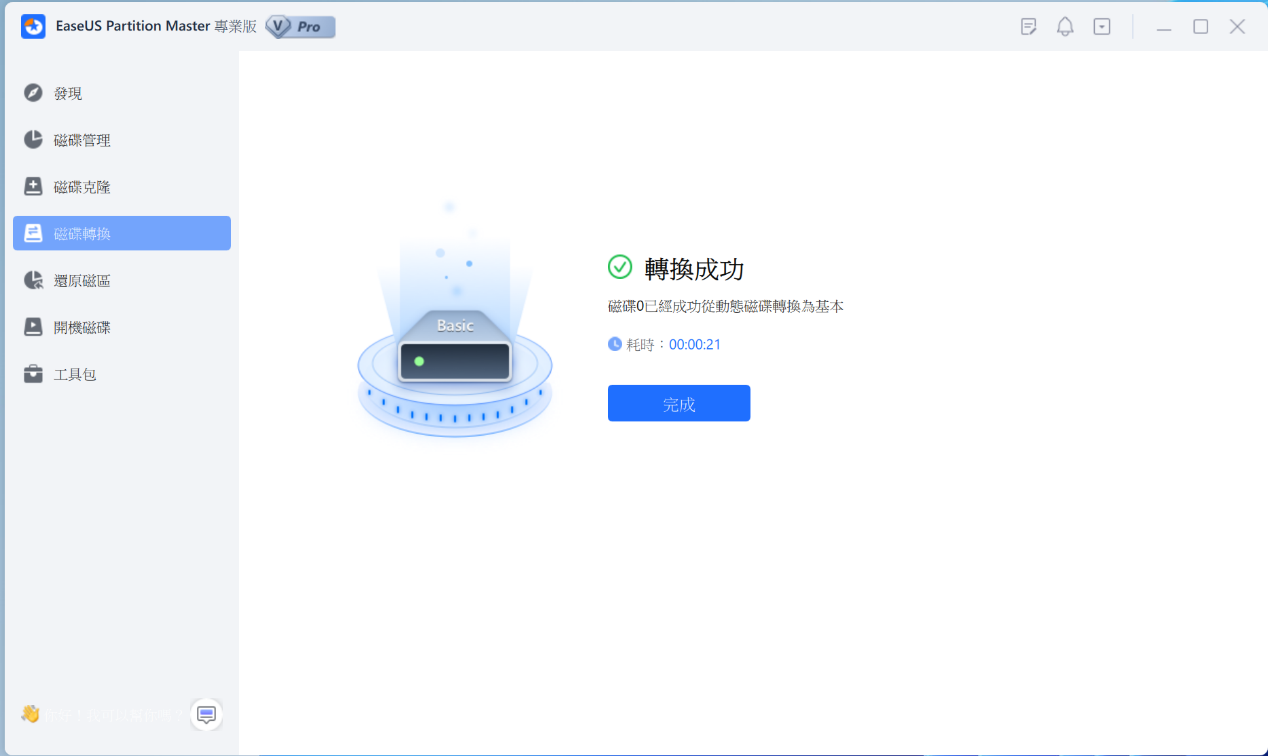Open the task notes icon in title bar
This screenshot has height=756, width=1268.
click(x=1029, y=27)
